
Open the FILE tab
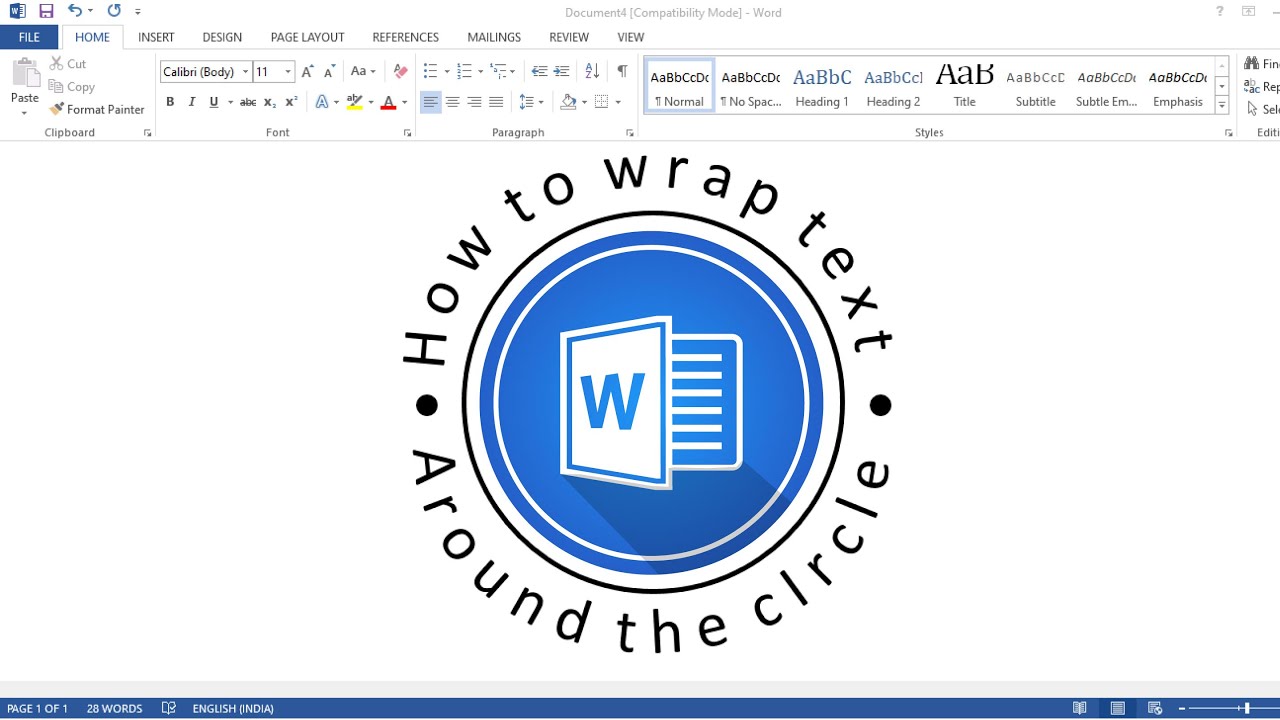(29, 37)
